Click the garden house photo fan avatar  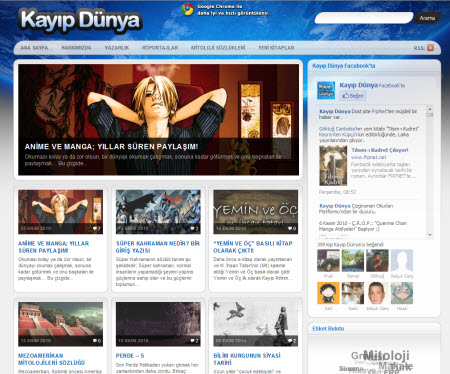[x=353, y=260]
